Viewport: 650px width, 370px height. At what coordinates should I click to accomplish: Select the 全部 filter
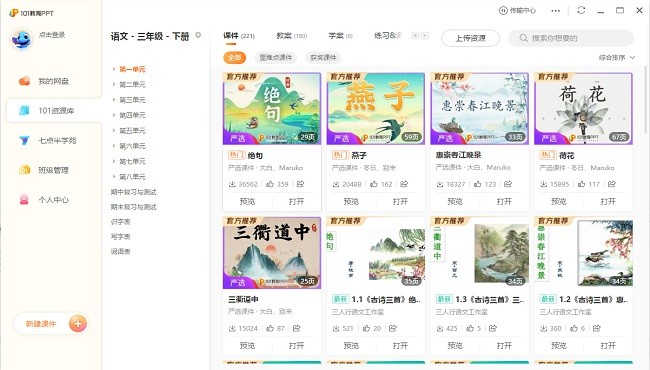point(235,58)
